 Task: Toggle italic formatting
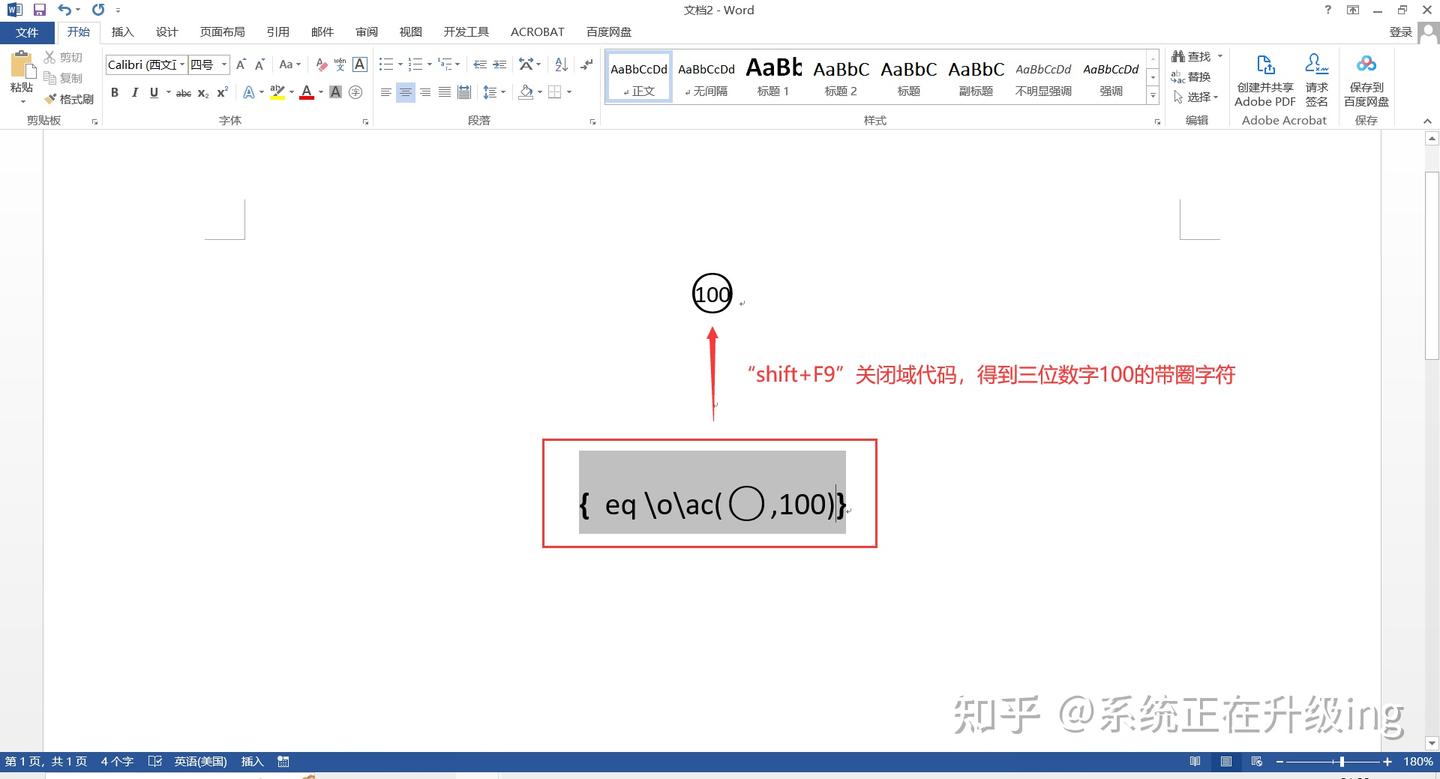point(133,92)
